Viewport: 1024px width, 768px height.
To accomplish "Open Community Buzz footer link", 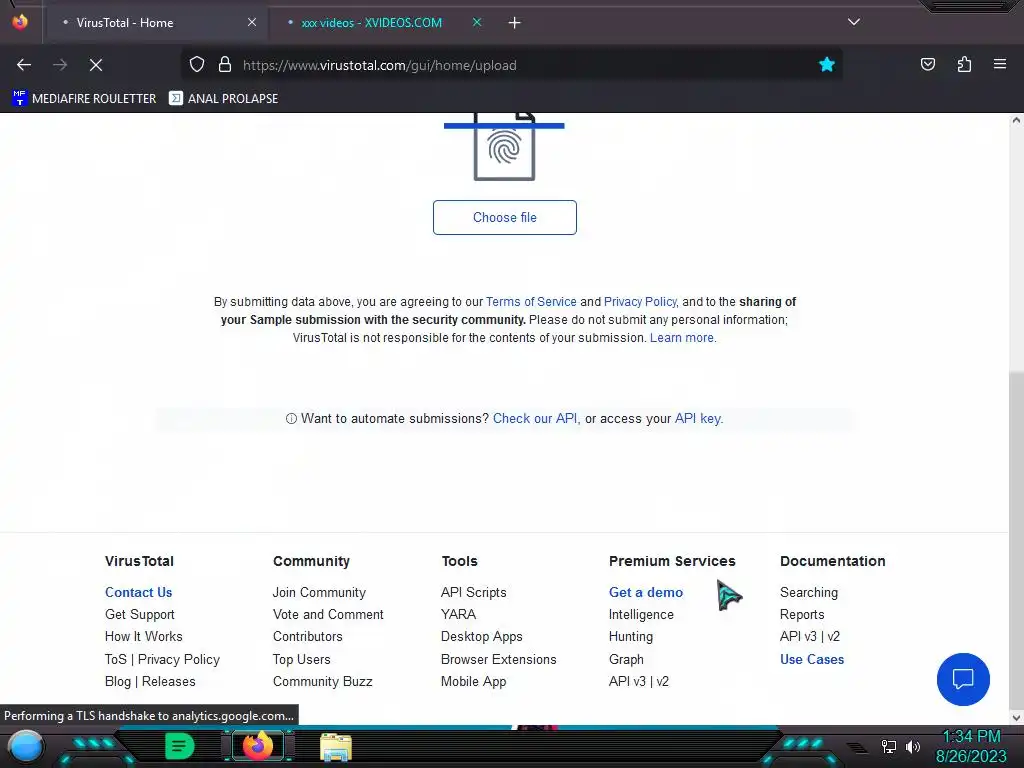I will pos(323,681).
